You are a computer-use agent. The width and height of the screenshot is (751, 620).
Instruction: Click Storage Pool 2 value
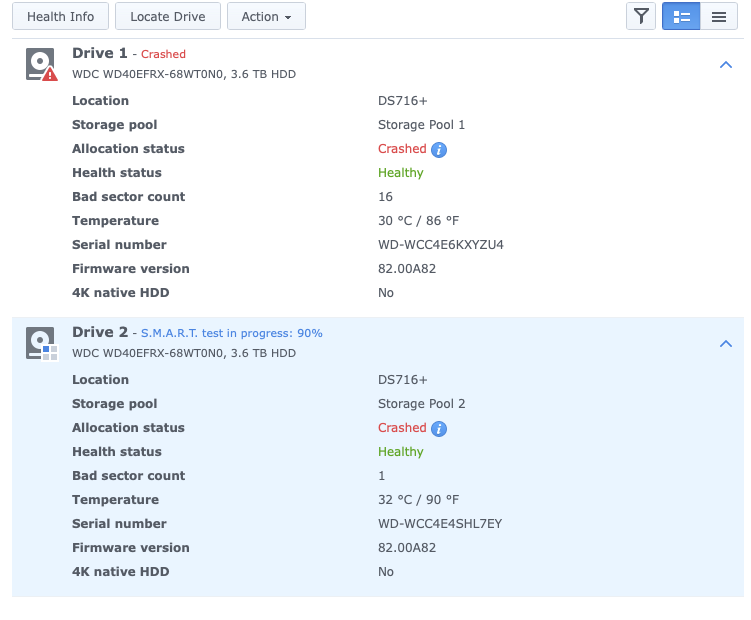[421, 404]
